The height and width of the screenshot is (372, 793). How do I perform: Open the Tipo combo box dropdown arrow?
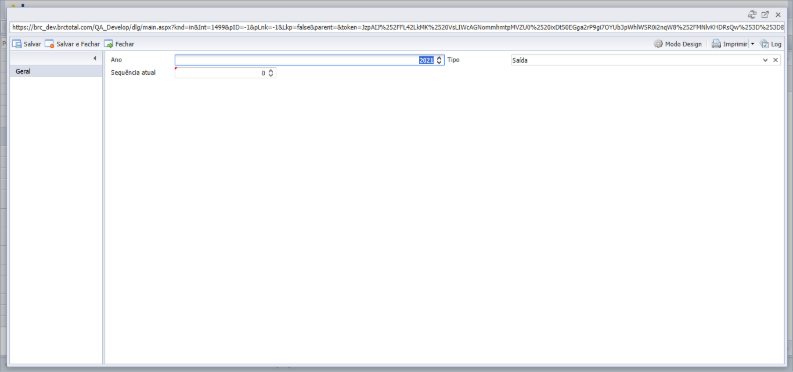coord(765,60)
